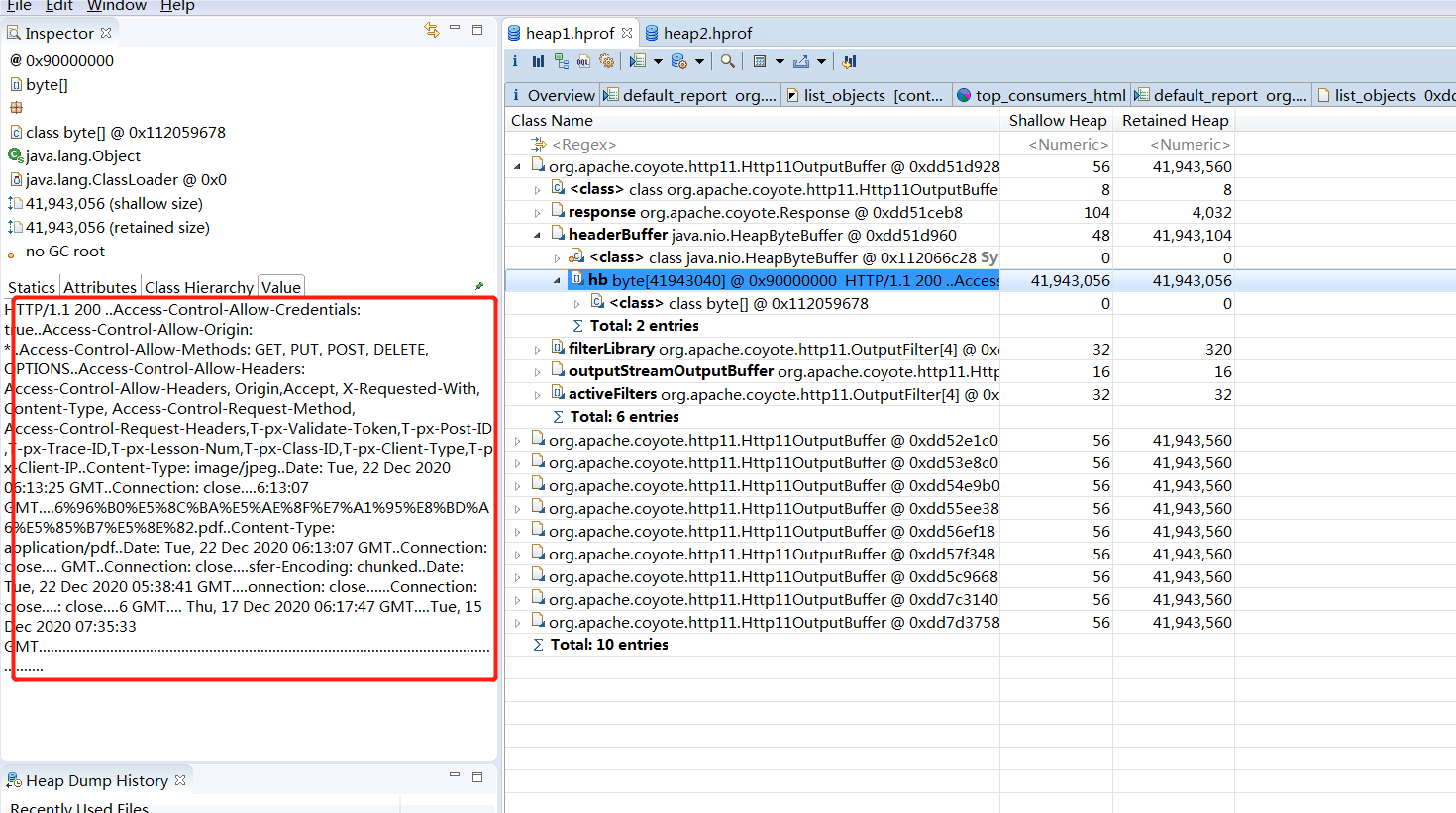
Task: Open the export dropdown arrow in toolbar
Action: tap(821, 61)
